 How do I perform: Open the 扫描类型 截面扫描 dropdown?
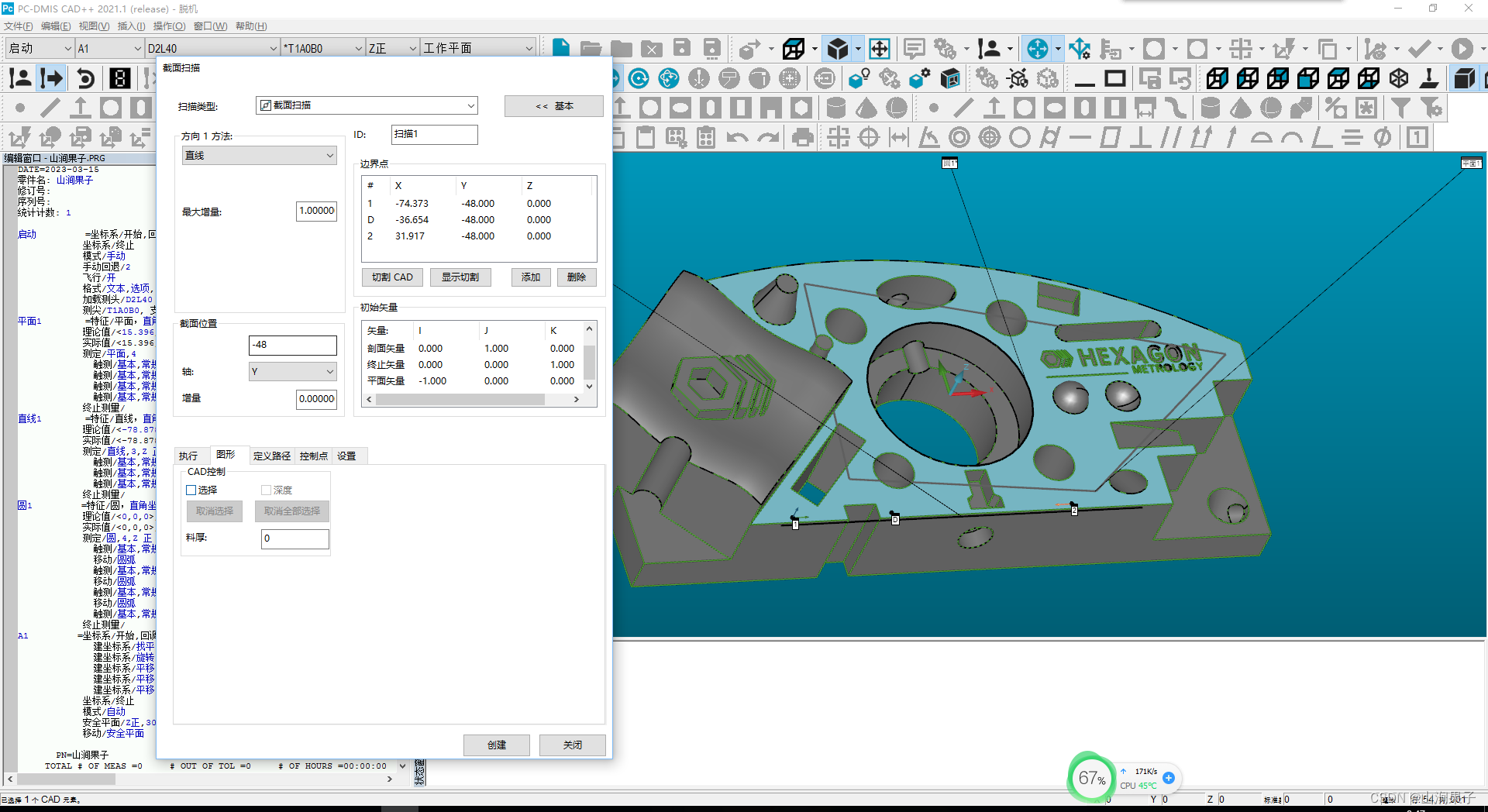point(367,105)
